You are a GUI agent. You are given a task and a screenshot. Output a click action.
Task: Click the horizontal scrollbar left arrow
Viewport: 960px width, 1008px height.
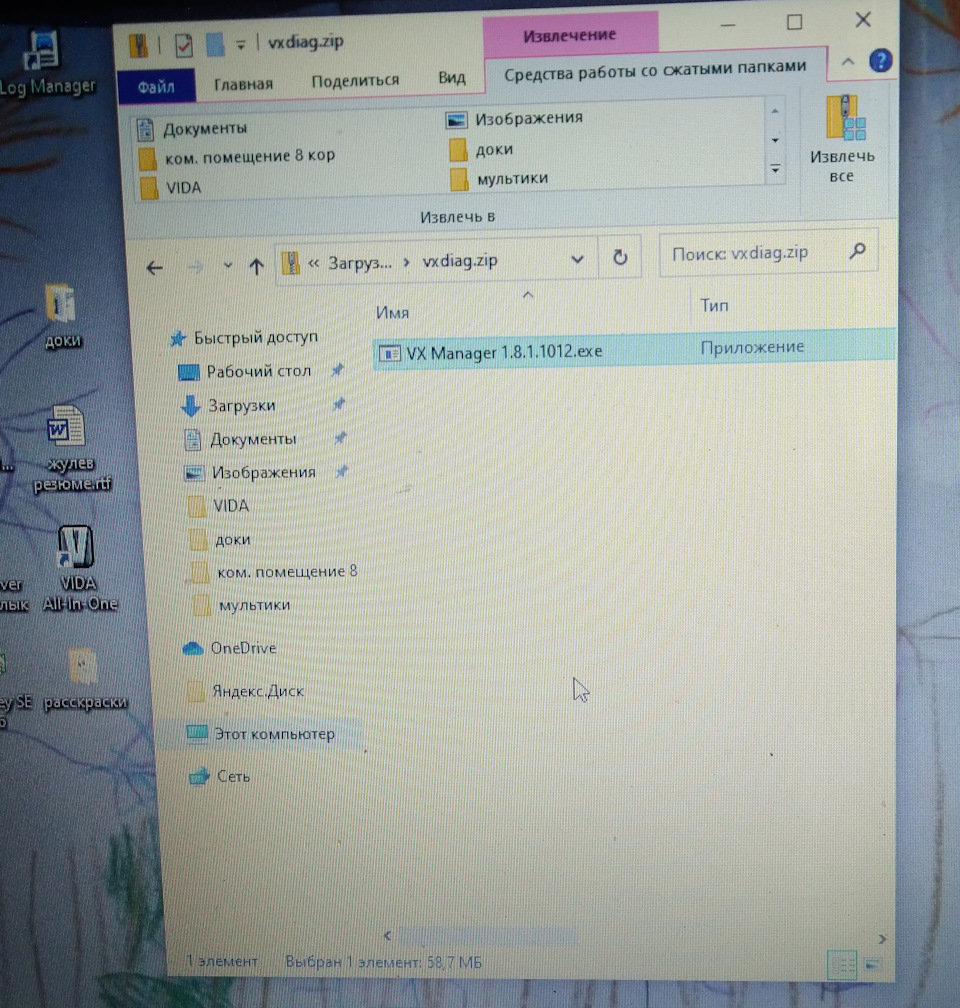click(387, 935)
